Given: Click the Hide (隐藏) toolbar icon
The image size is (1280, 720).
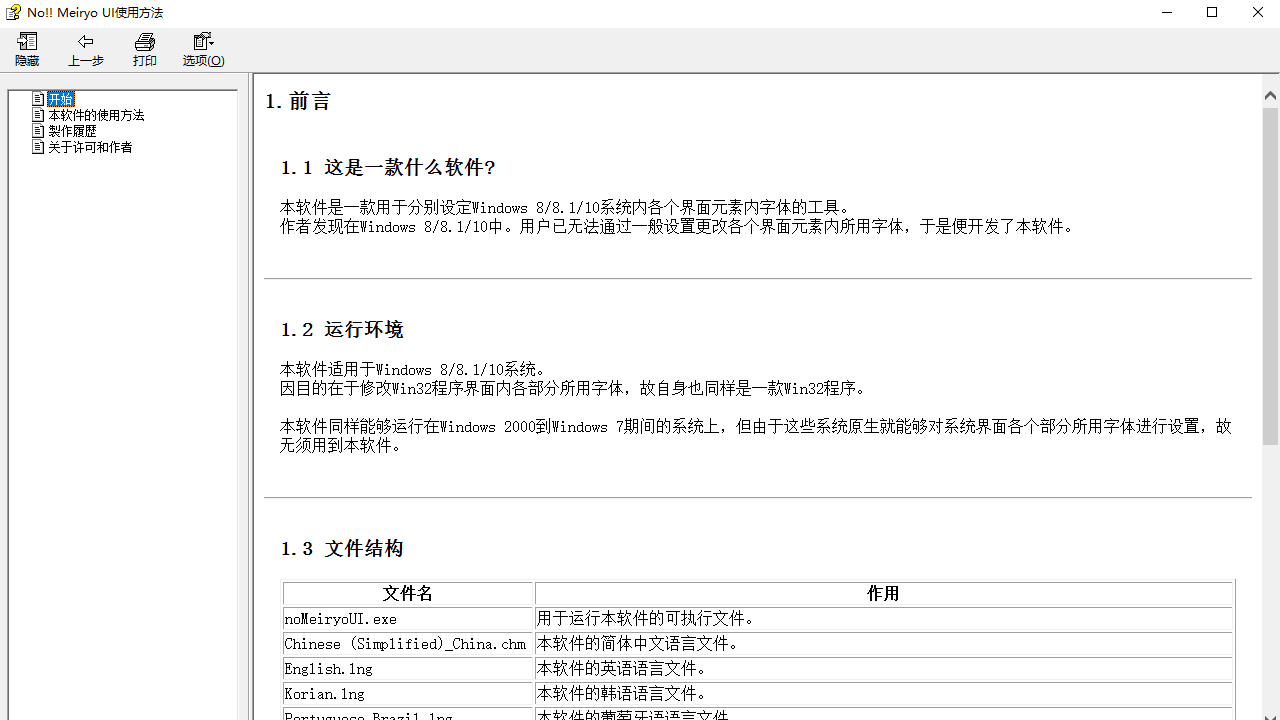Looking at the screenshot, I should (27, 49).
